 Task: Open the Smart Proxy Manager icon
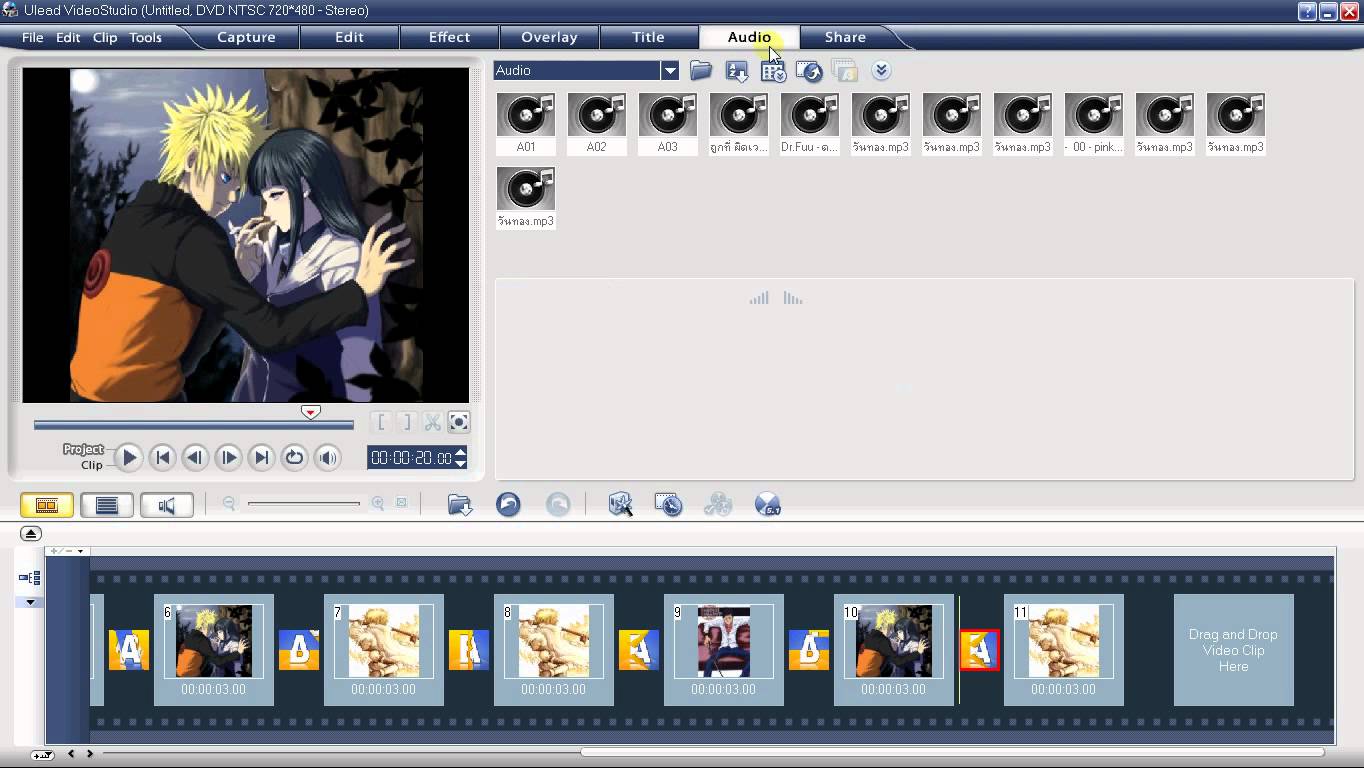621,504
